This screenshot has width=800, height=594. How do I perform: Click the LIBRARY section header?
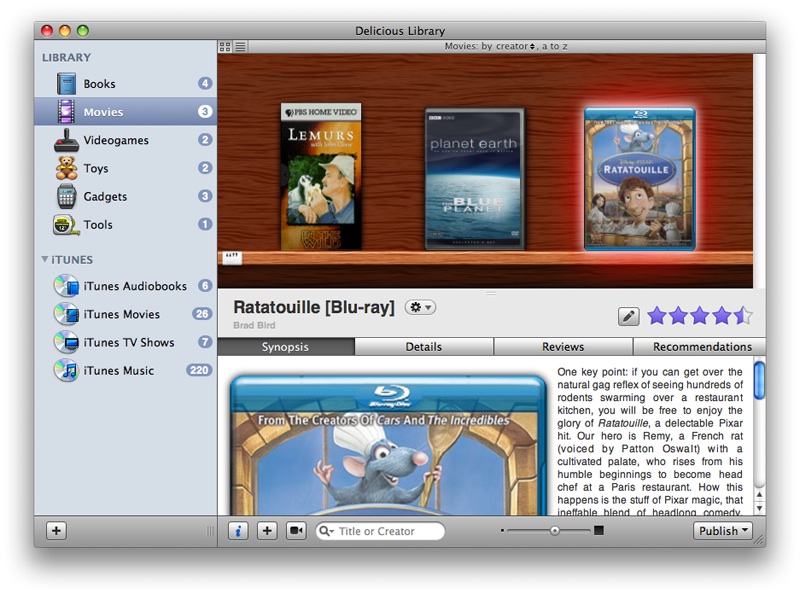66,57
